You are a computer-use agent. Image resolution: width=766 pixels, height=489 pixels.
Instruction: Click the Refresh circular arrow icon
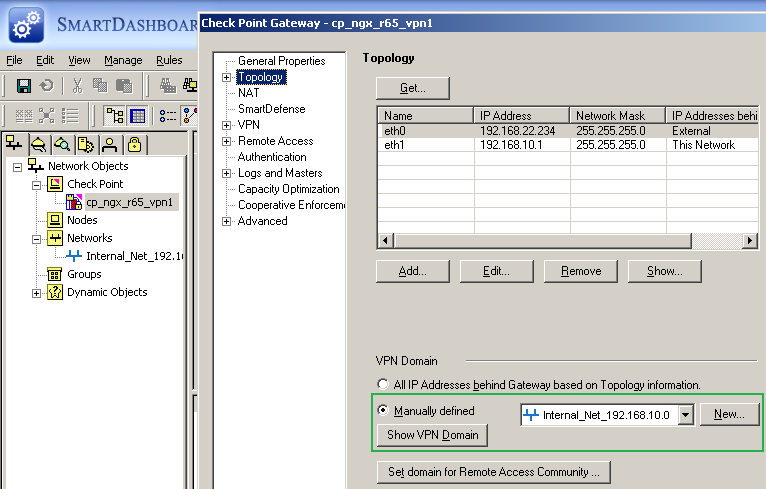pyautogui.click(x=47, y=86)
